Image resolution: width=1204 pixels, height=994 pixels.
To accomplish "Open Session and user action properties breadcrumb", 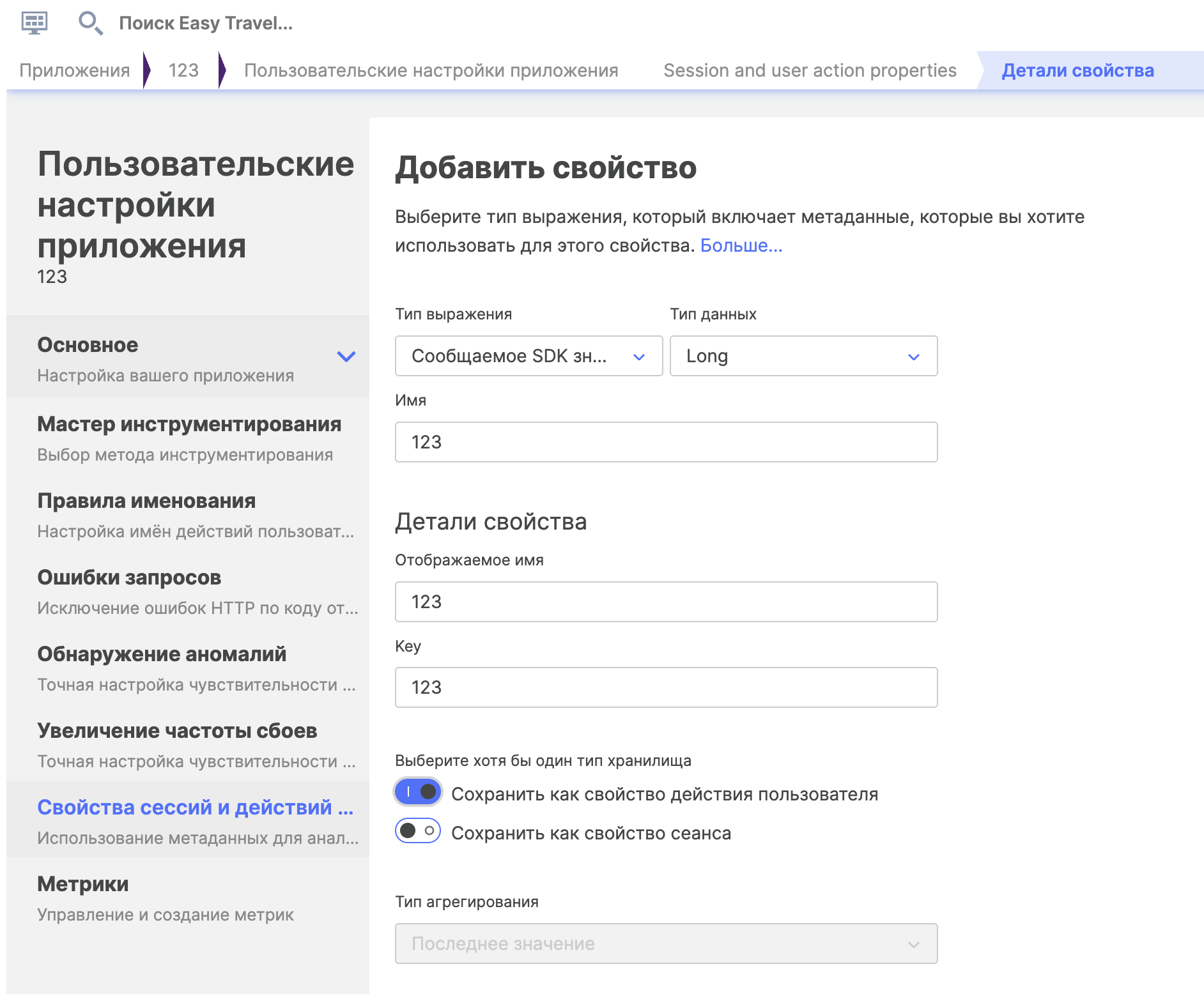I will click(810, 70).
